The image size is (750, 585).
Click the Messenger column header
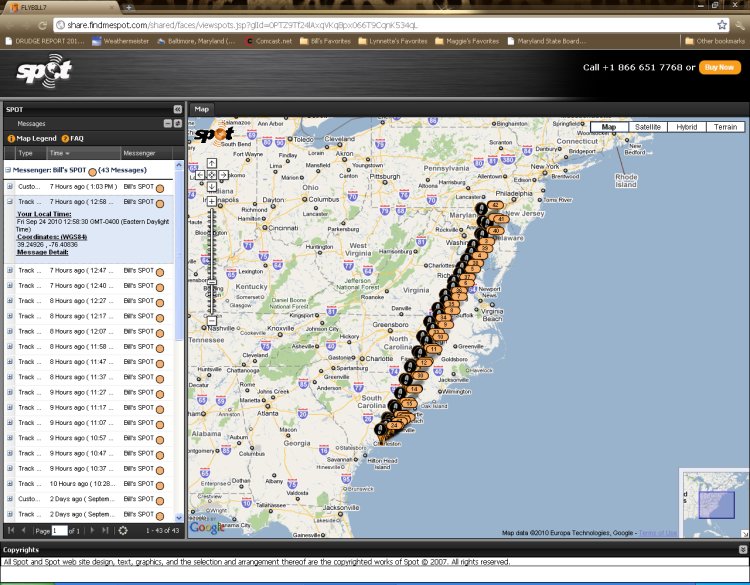point(145,153)
